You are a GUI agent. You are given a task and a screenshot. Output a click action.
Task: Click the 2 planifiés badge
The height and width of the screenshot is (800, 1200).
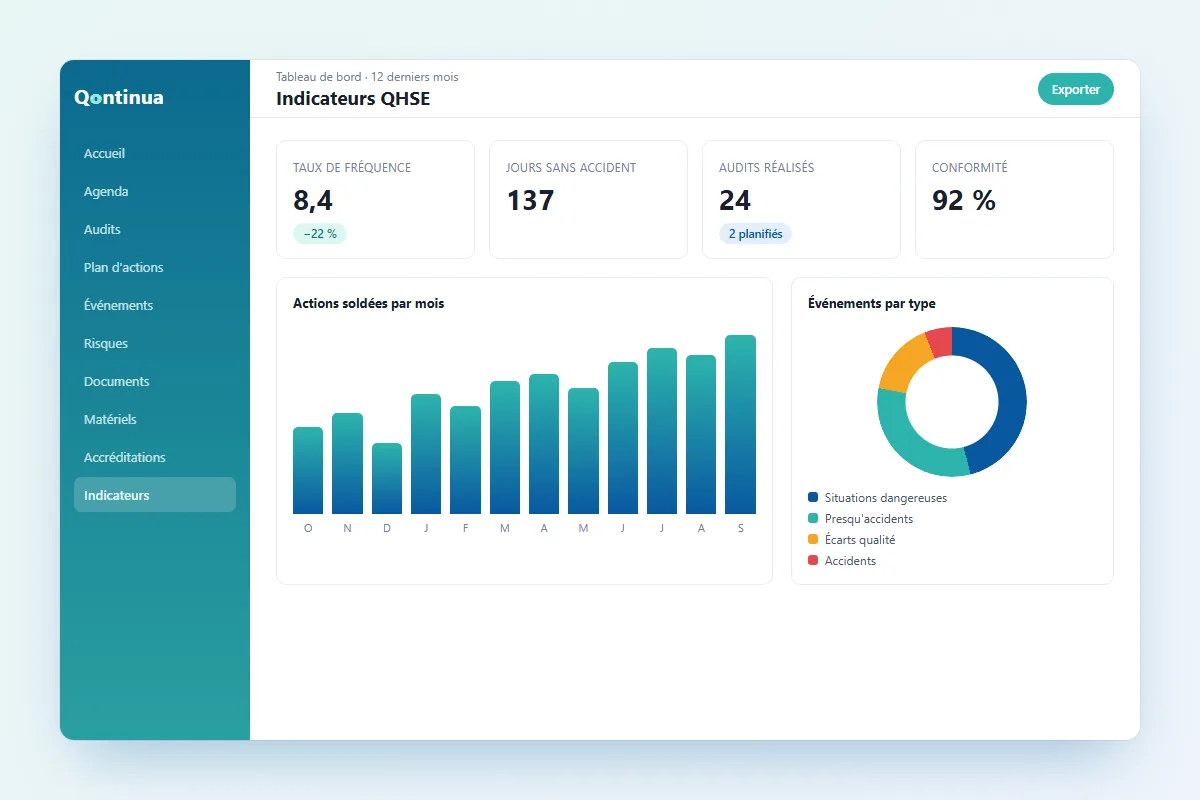click(x=755, y=234)
